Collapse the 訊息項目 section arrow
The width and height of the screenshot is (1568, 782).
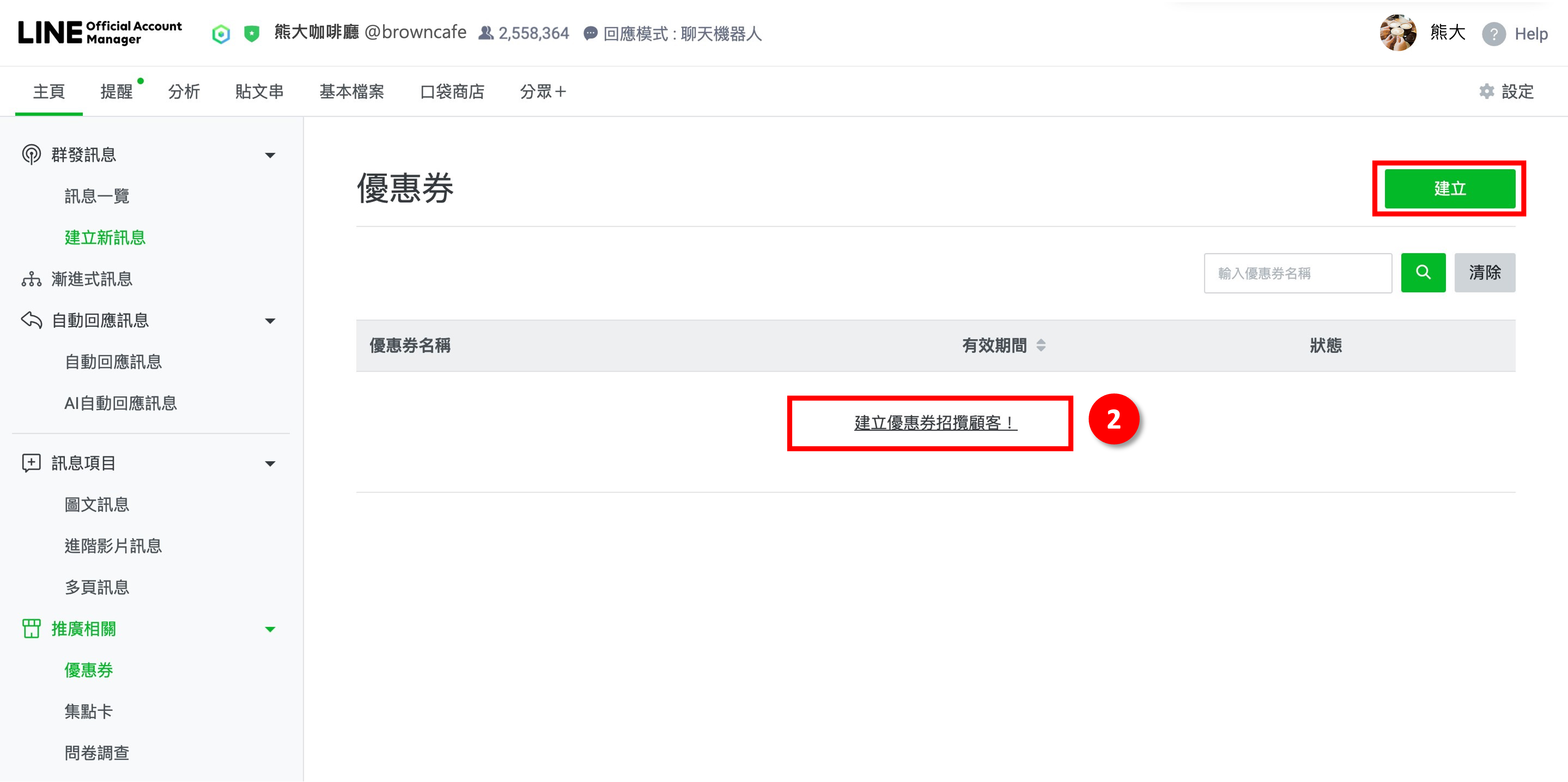(270, 464)
